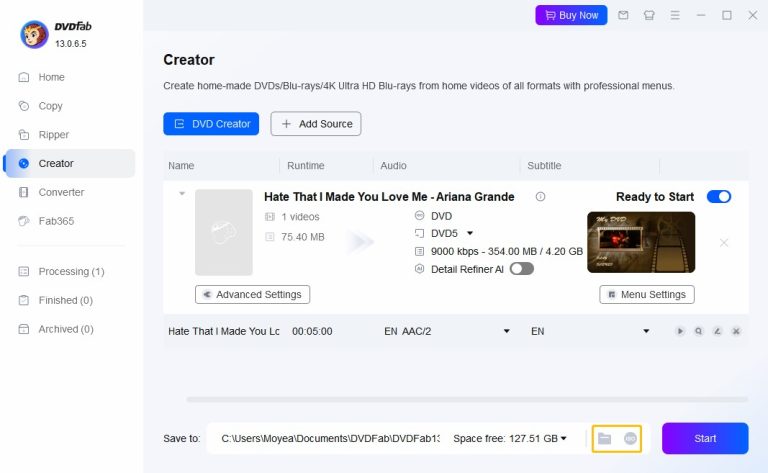Select the Creator module in sidebar

70,164
